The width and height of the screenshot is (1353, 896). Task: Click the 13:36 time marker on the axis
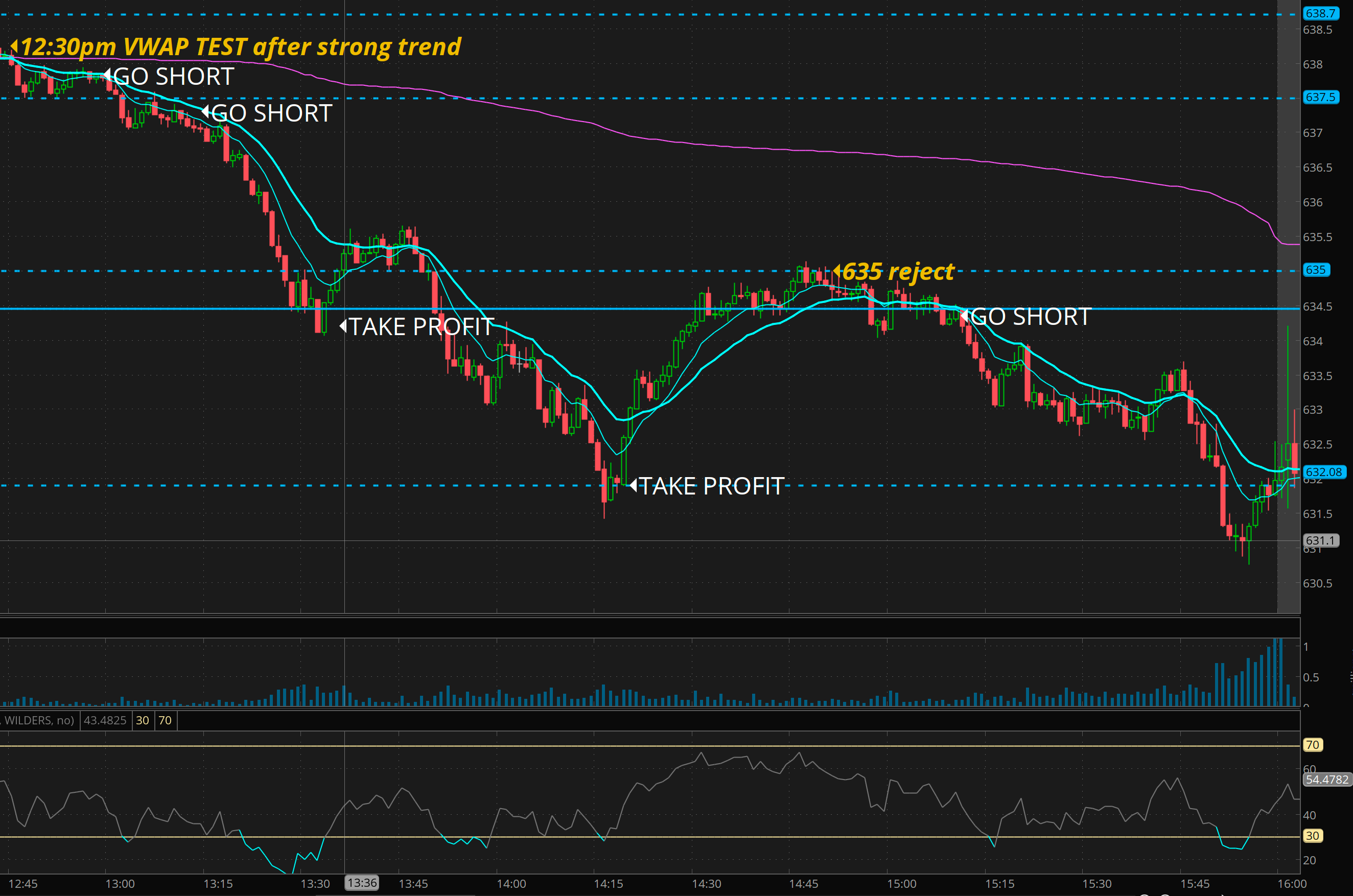point(362,883)
